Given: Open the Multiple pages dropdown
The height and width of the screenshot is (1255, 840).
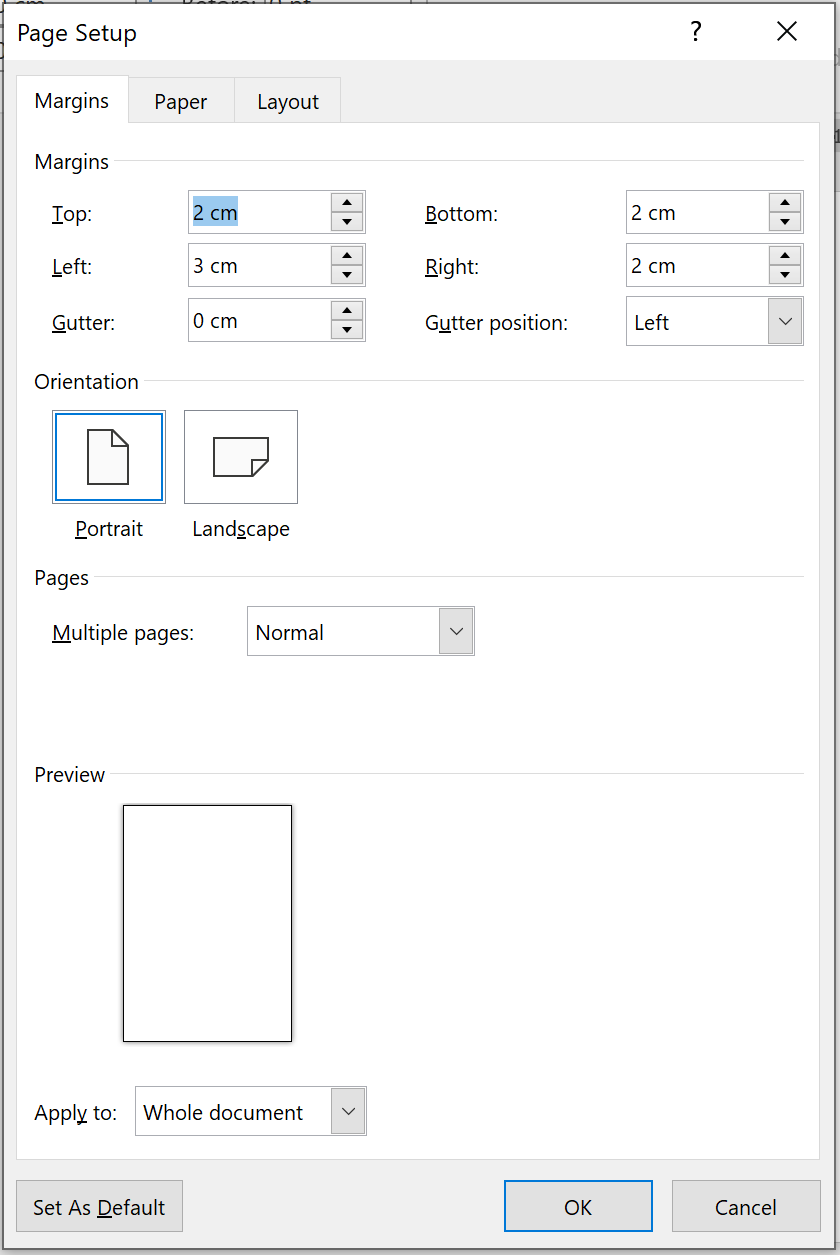Looking at the screenshot, I should 456,631.
